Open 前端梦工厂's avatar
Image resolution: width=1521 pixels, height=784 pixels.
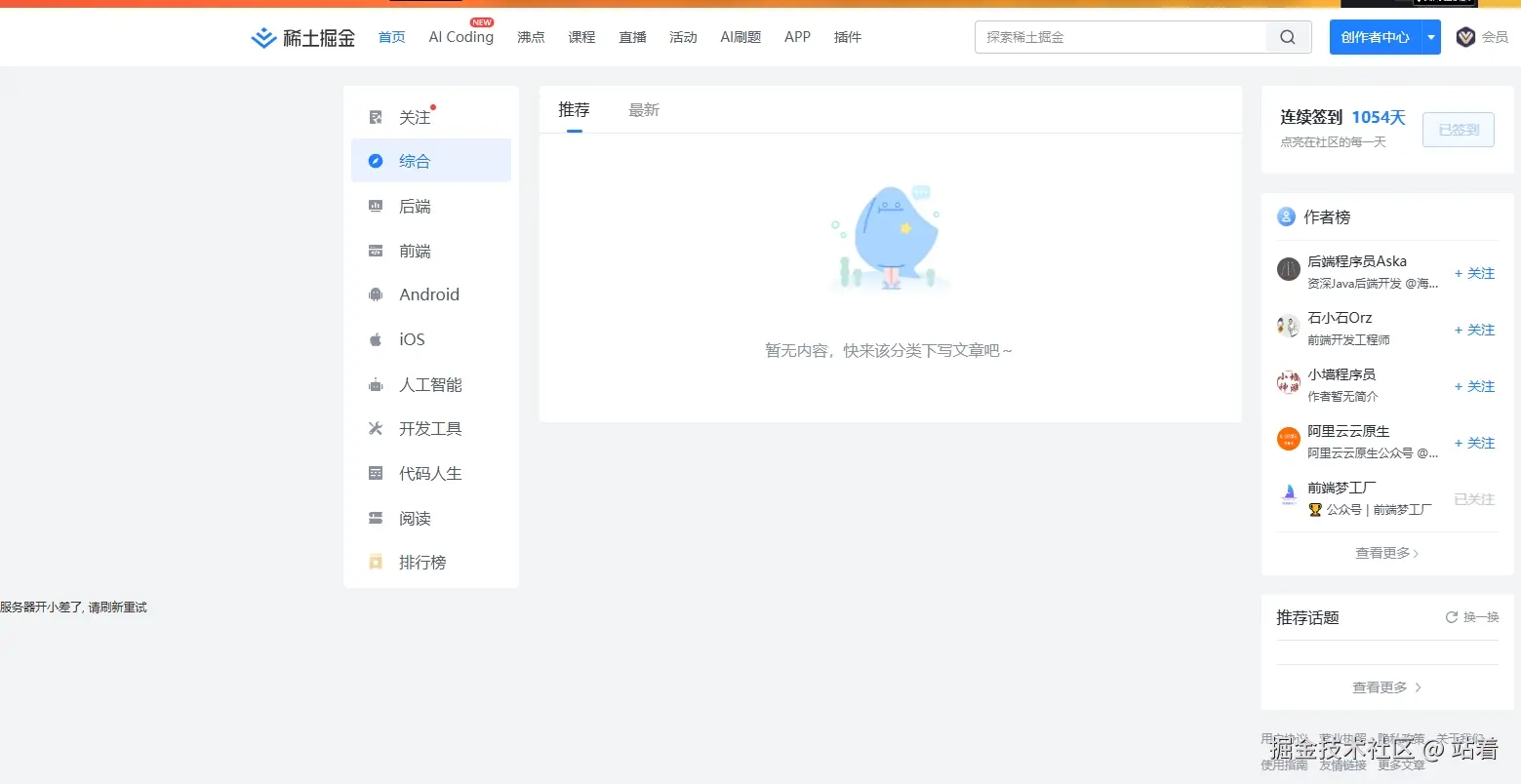pos(1288,495)
